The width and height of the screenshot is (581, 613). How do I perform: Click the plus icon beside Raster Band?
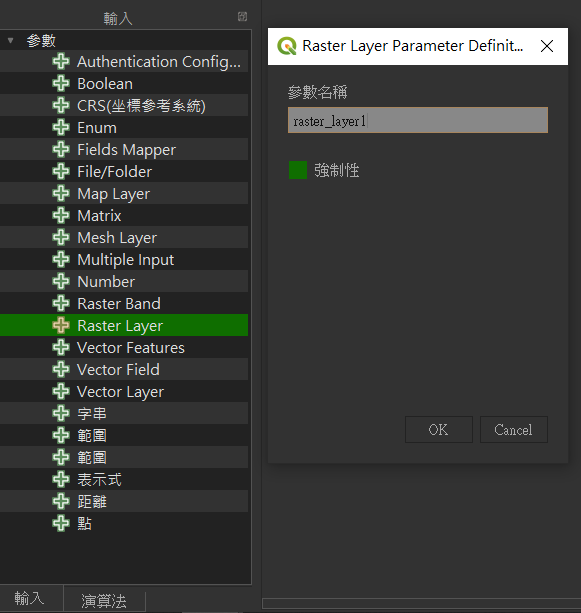[x=61, y=303]
